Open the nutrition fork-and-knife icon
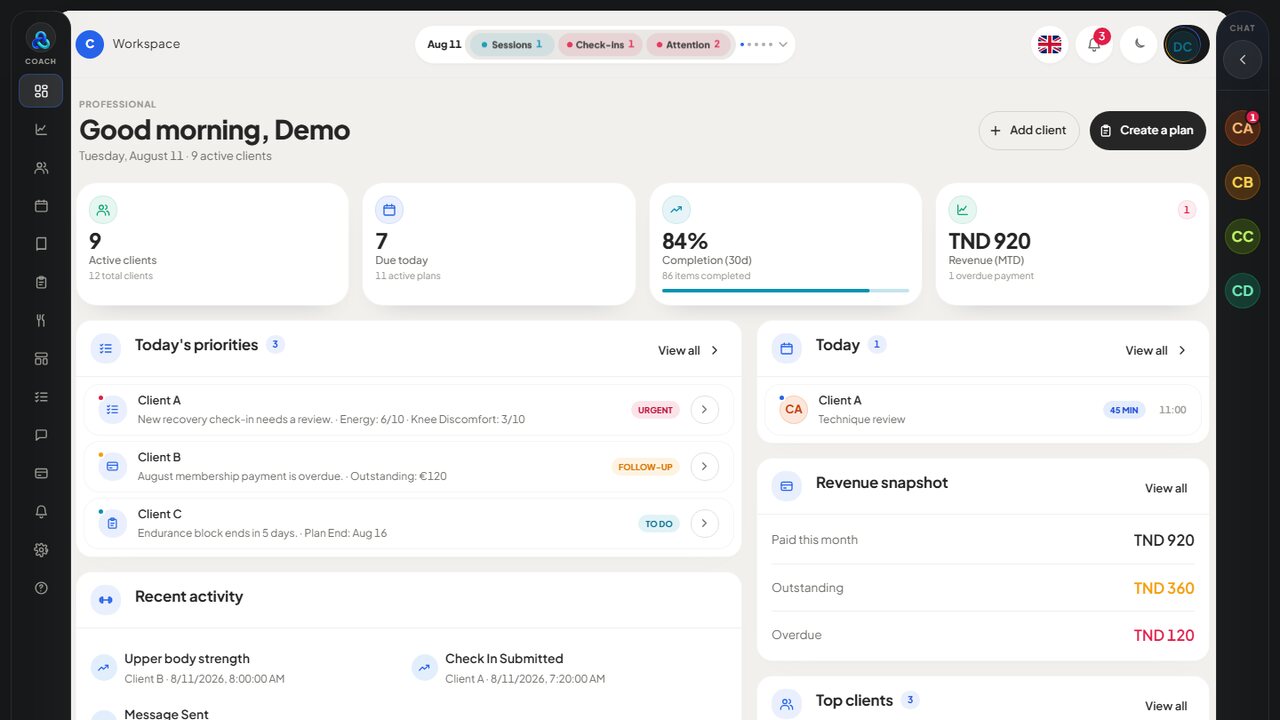1280x720 pixels. 41,320
